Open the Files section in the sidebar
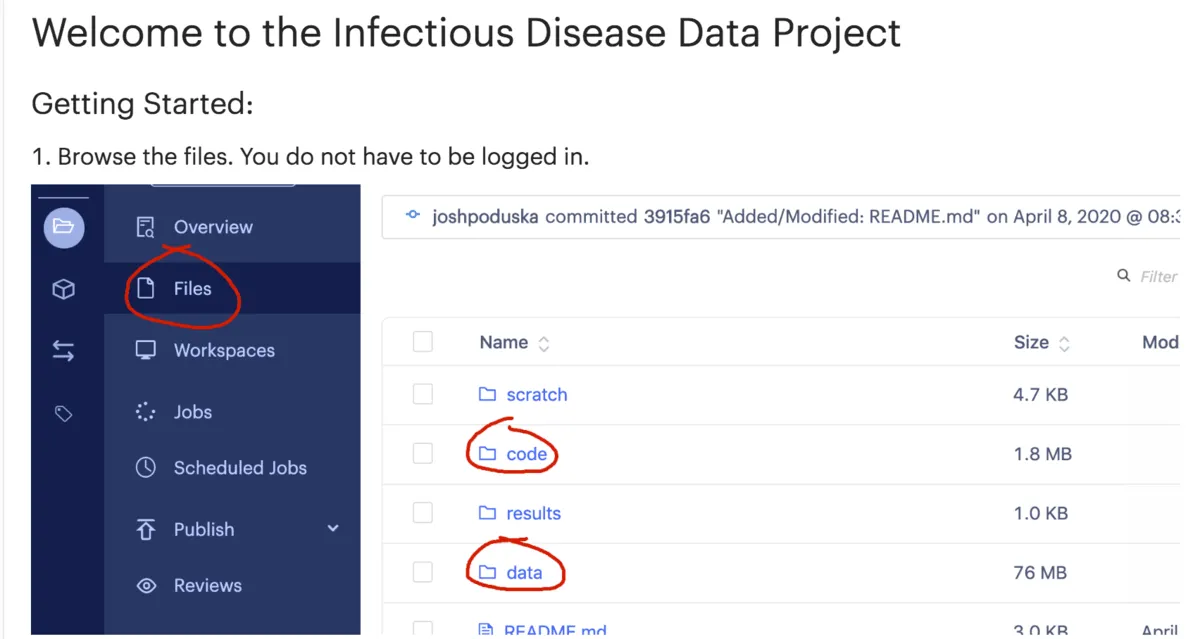 pos(192,289)
